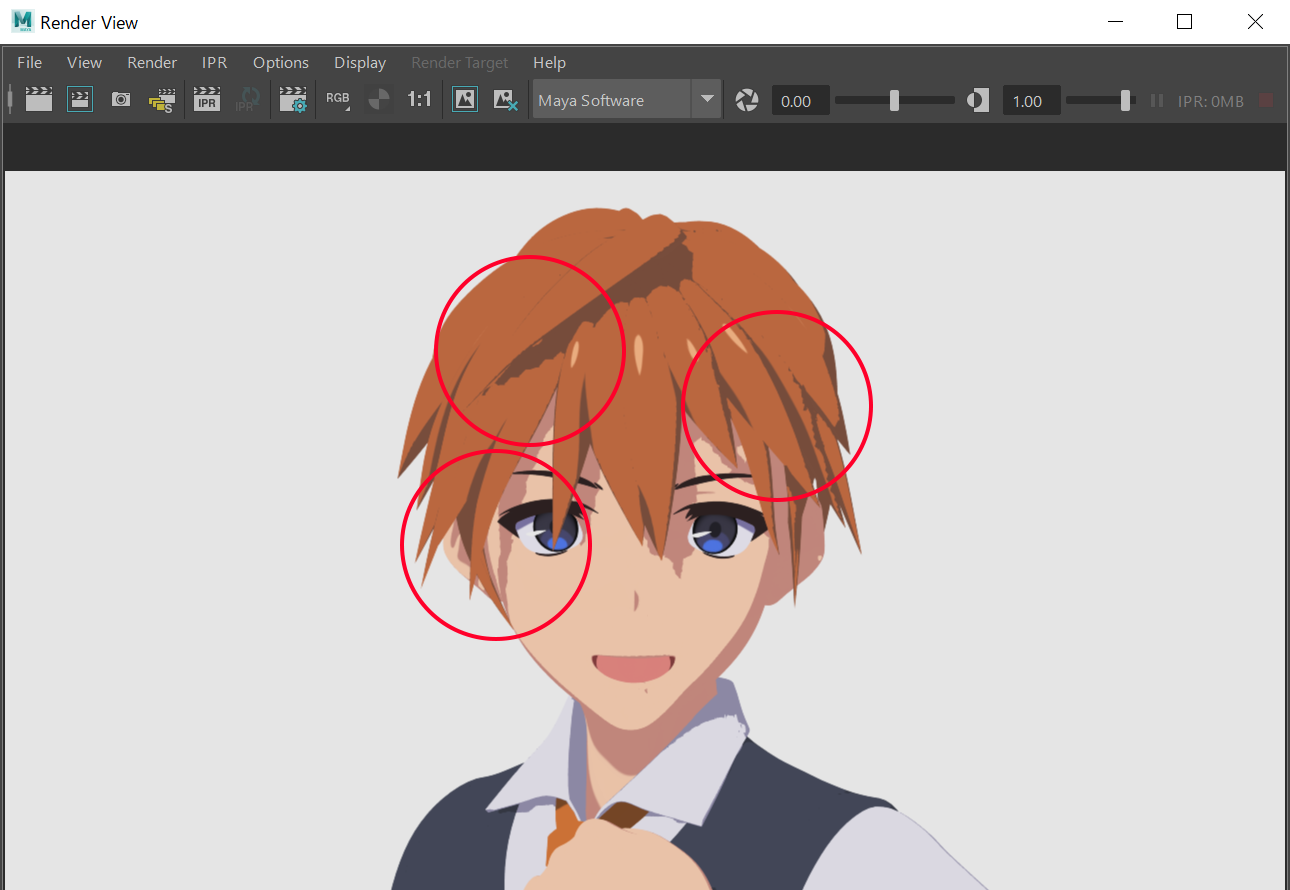
Task: Click the Render Sequence icon
Action: pyautogui.click(x=161, y=101)
